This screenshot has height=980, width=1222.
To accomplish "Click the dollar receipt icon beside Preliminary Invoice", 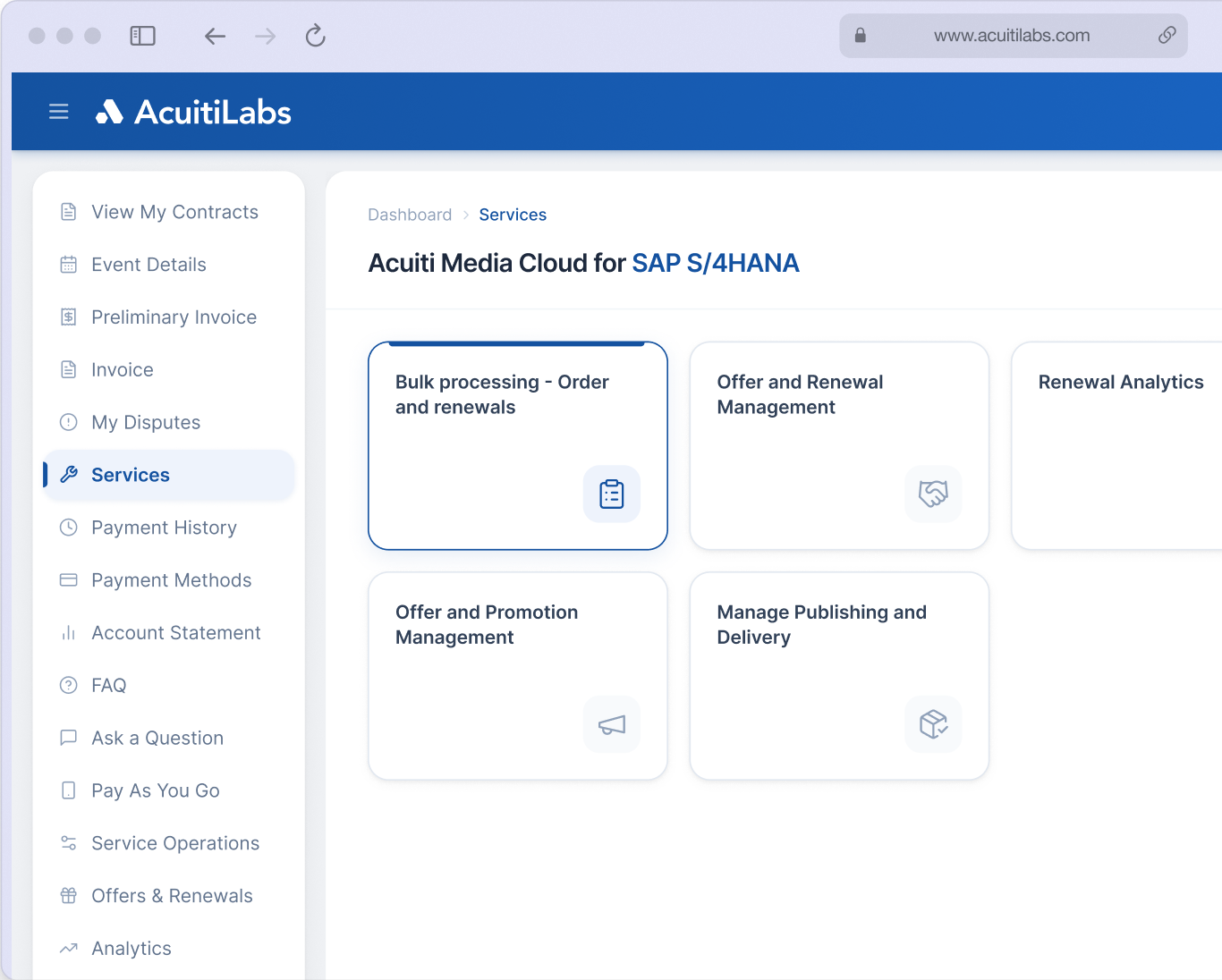I will pyautogui.click(x=68, y=317).
